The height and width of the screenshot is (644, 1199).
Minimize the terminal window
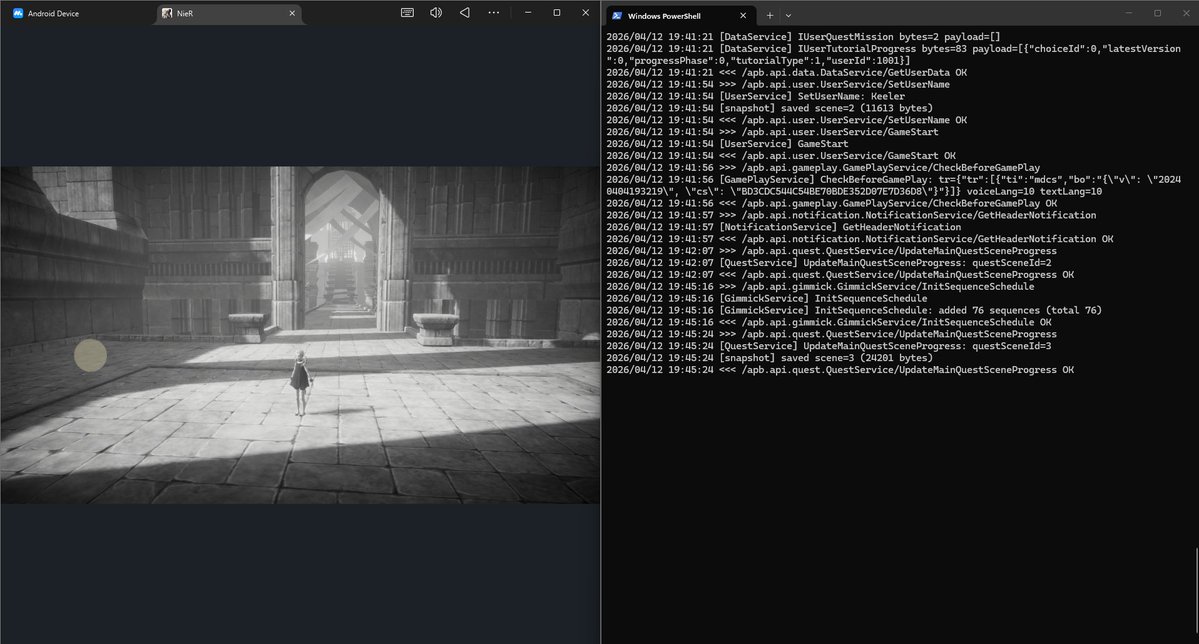[1129, 13]
